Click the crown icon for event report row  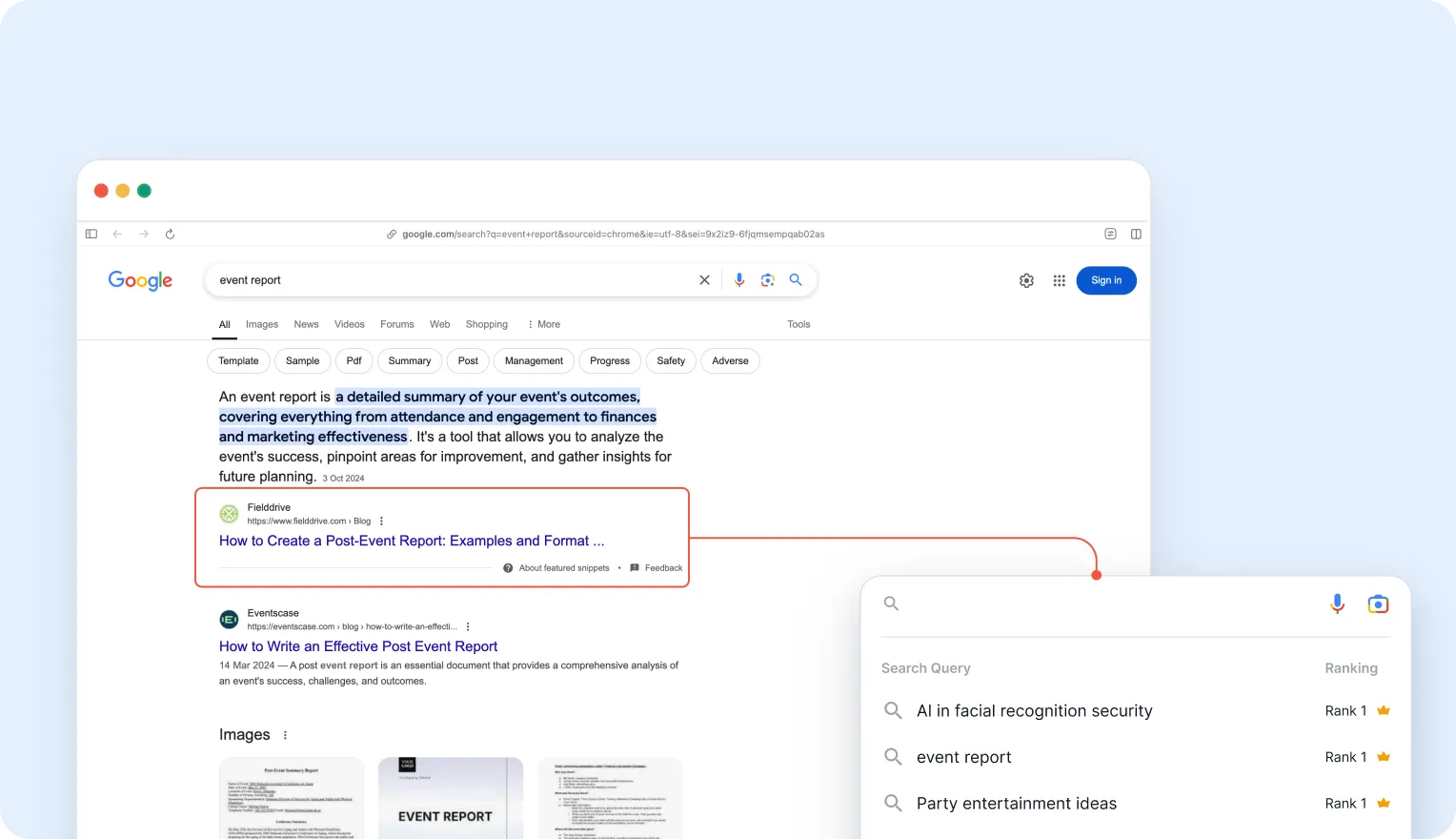tap(1384, 757)
